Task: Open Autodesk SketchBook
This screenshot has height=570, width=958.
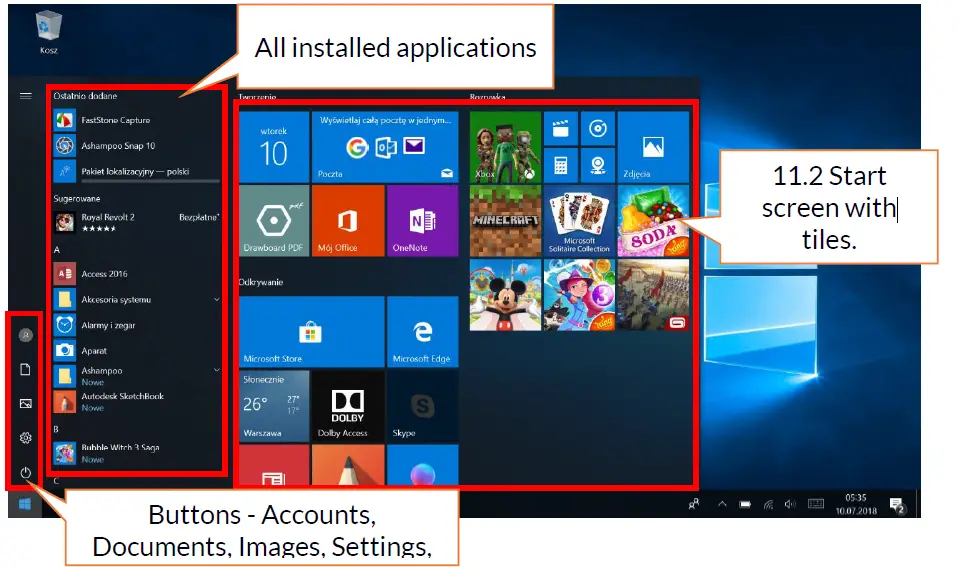Action: [136, 401]
